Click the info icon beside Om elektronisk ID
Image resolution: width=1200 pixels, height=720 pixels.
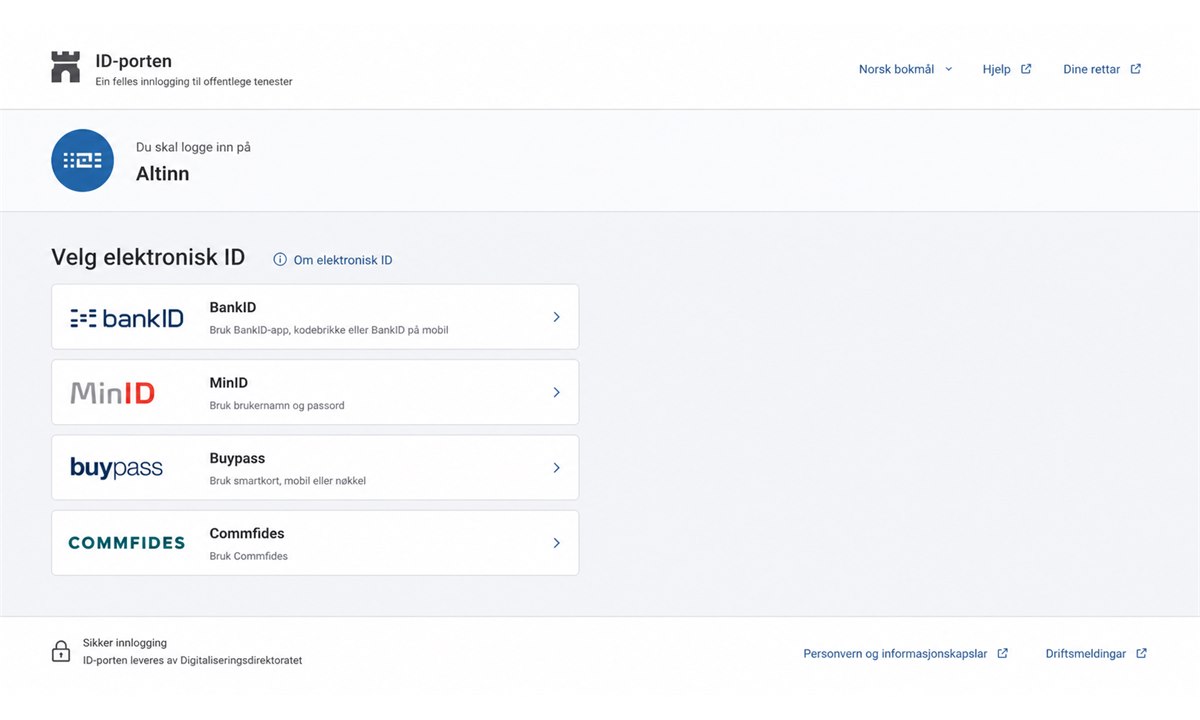pyautogui.click(x=280, y=260)
